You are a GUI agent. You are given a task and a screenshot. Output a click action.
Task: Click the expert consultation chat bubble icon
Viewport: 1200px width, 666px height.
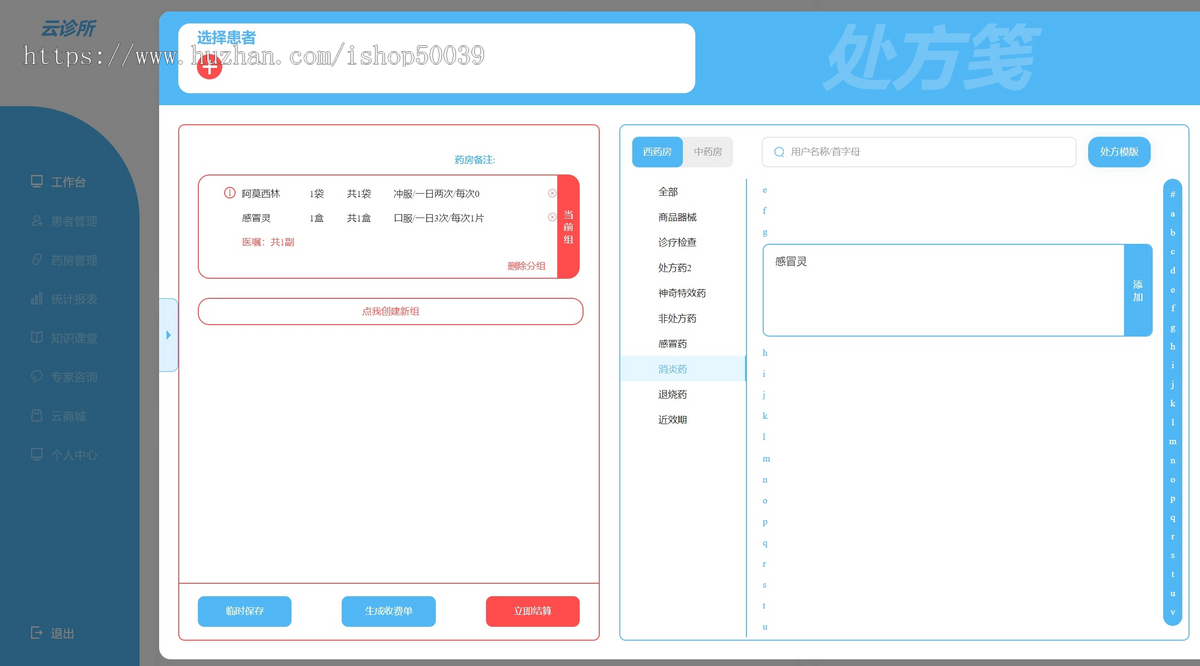coord(37,377)
